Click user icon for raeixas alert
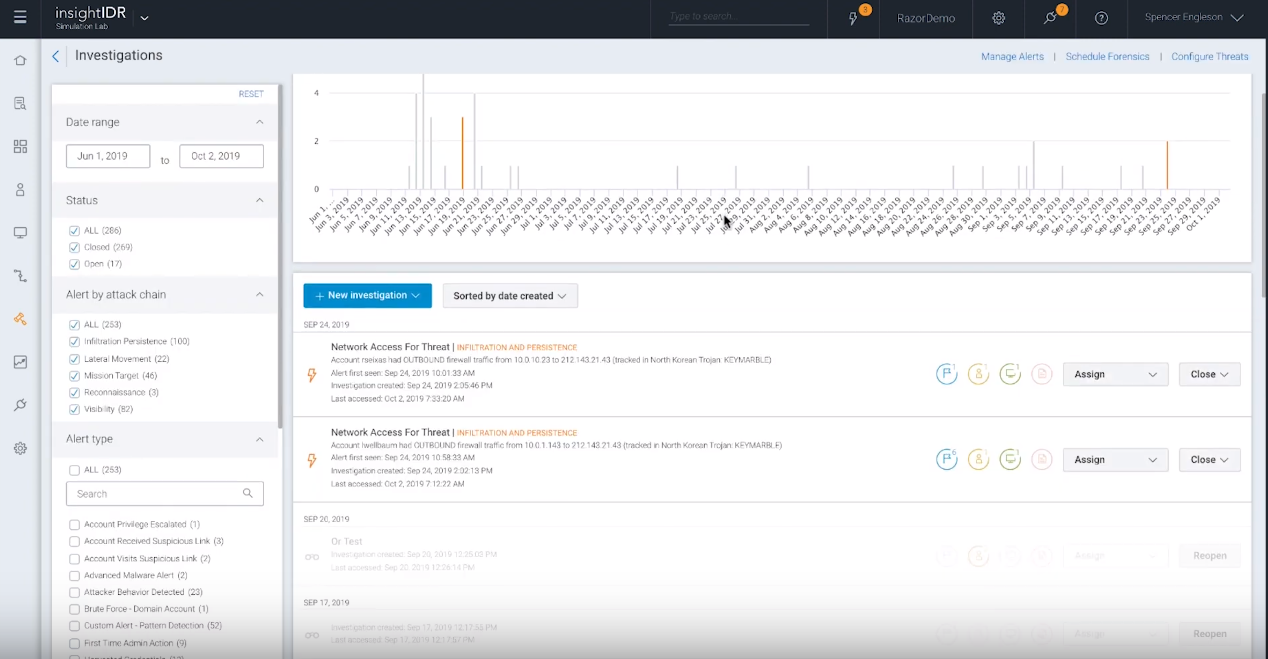This screenshot has height=659, width=1268. tap(978, 374)
